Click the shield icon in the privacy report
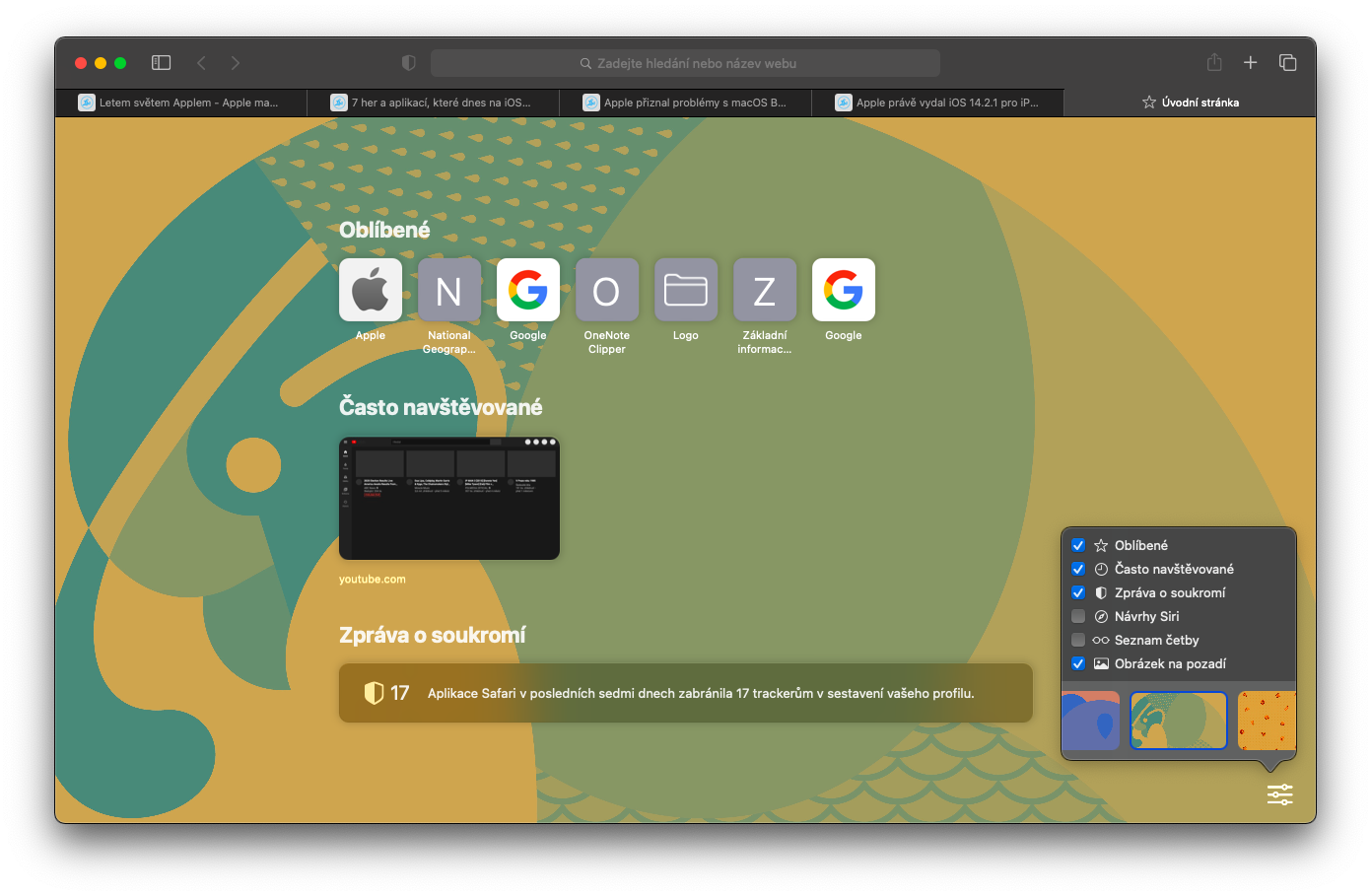 tap(374, 693)
